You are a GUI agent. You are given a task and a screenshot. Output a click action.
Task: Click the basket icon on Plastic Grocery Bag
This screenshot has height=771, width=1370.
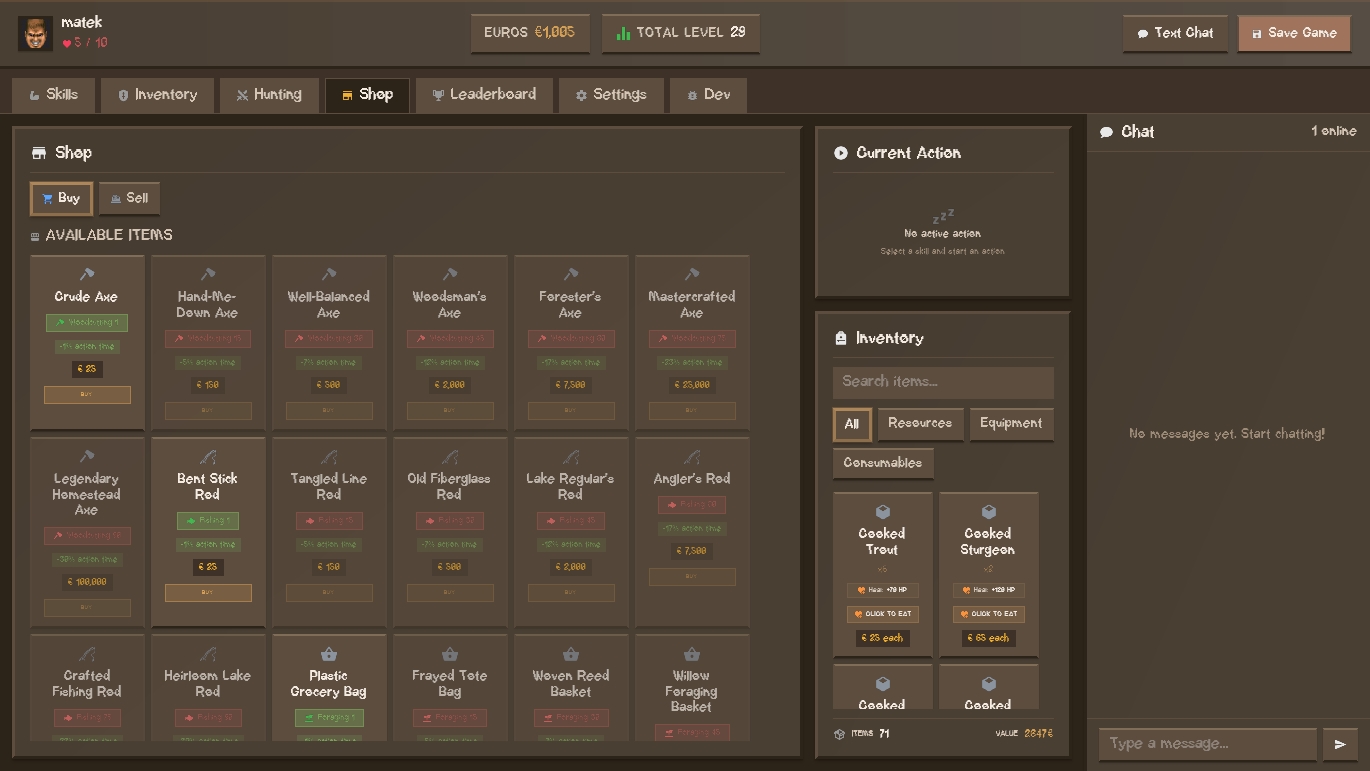point(328,654)
